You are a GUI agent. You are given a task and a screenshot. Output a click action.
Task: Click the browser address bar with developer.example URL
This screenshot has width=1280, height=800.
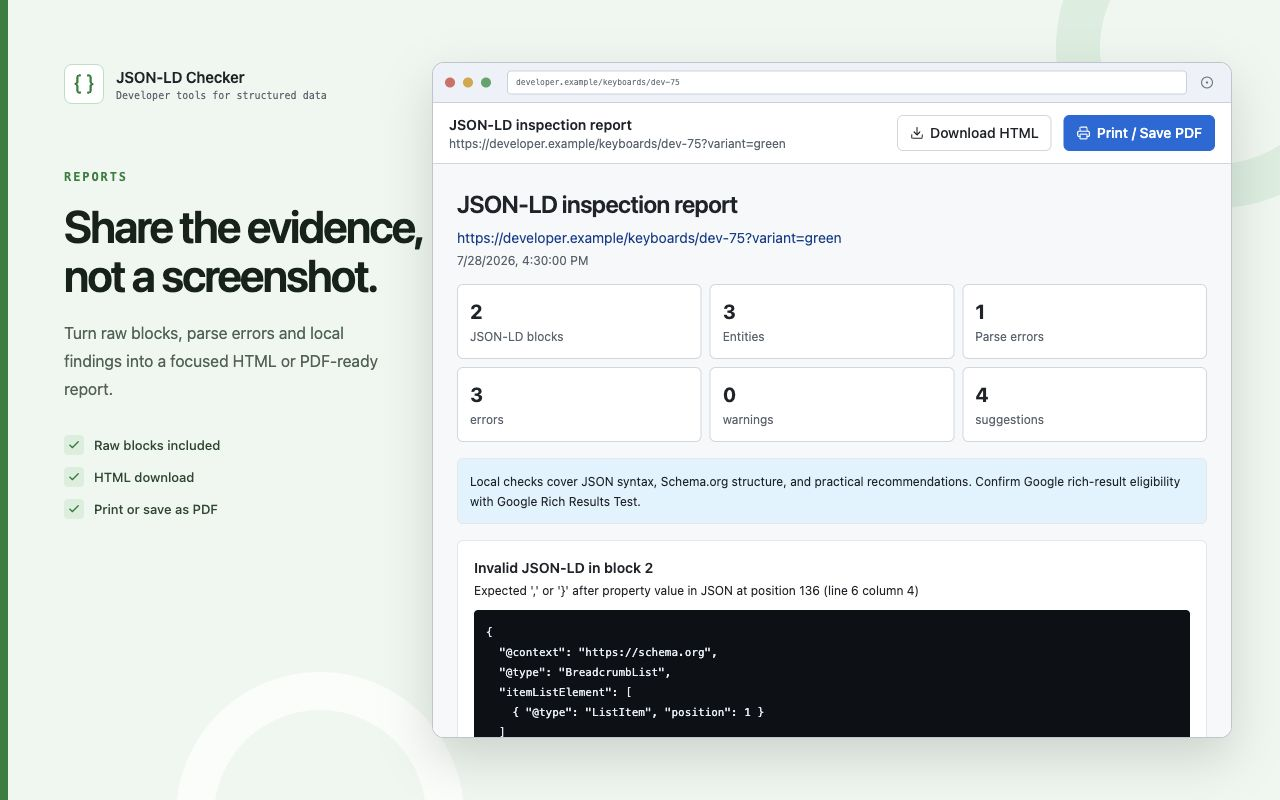(847, 82)
